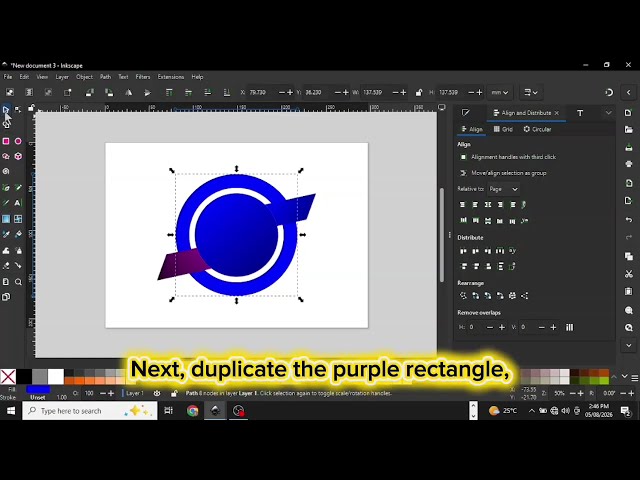Screen dimensions: 640x480
Task: Collapse panel with the left arrow button
Action: point(629,93)
